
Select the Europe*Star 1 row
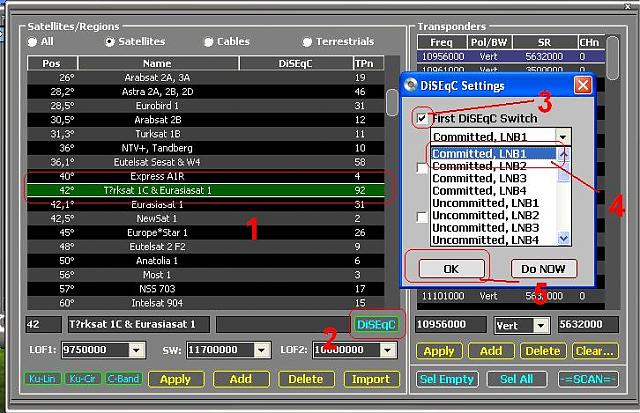tap(206, 233)
